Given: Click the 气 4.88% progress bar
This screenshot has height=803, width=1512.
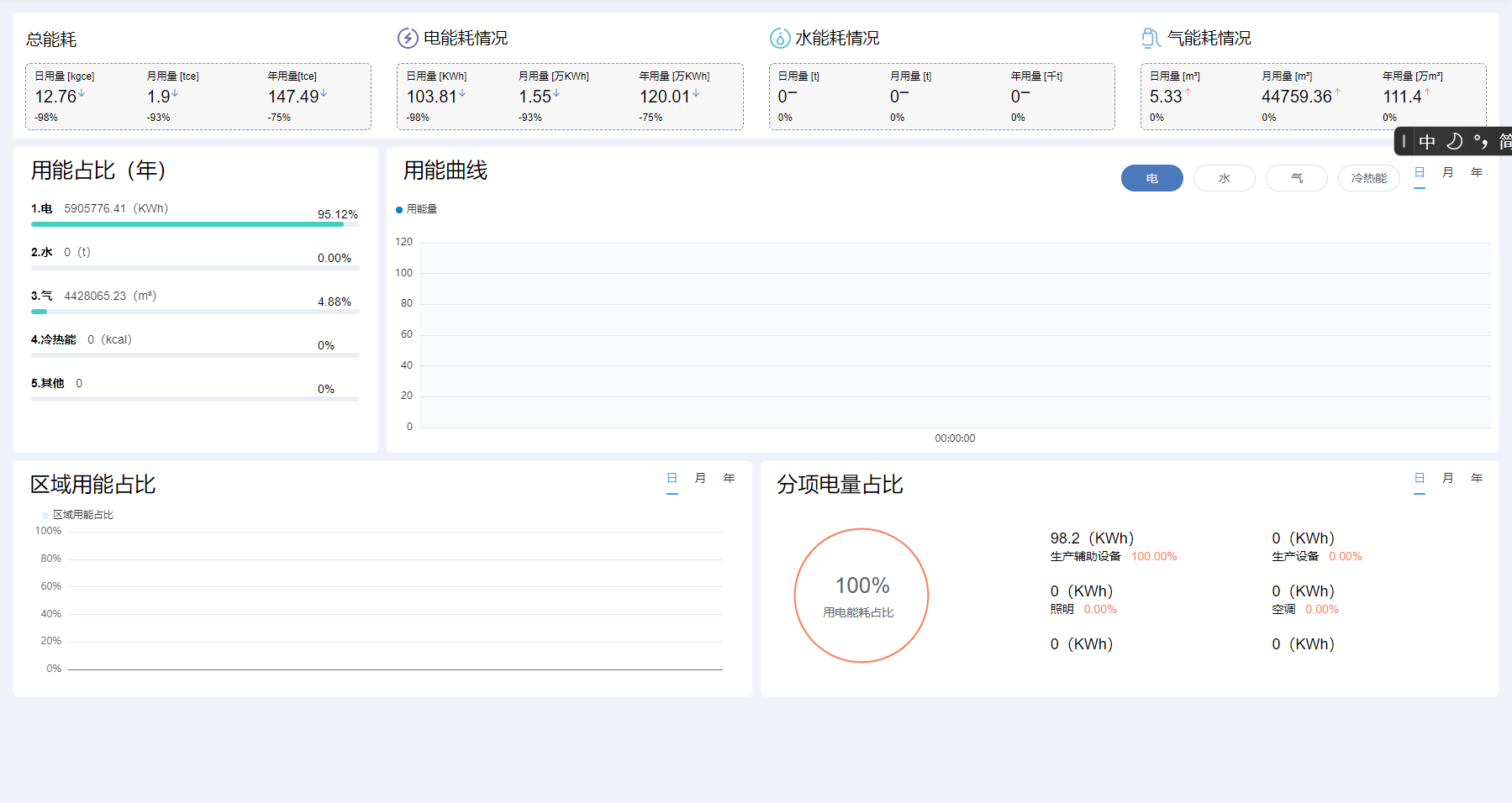Looking at the screenshot, I should pos(195,312).
